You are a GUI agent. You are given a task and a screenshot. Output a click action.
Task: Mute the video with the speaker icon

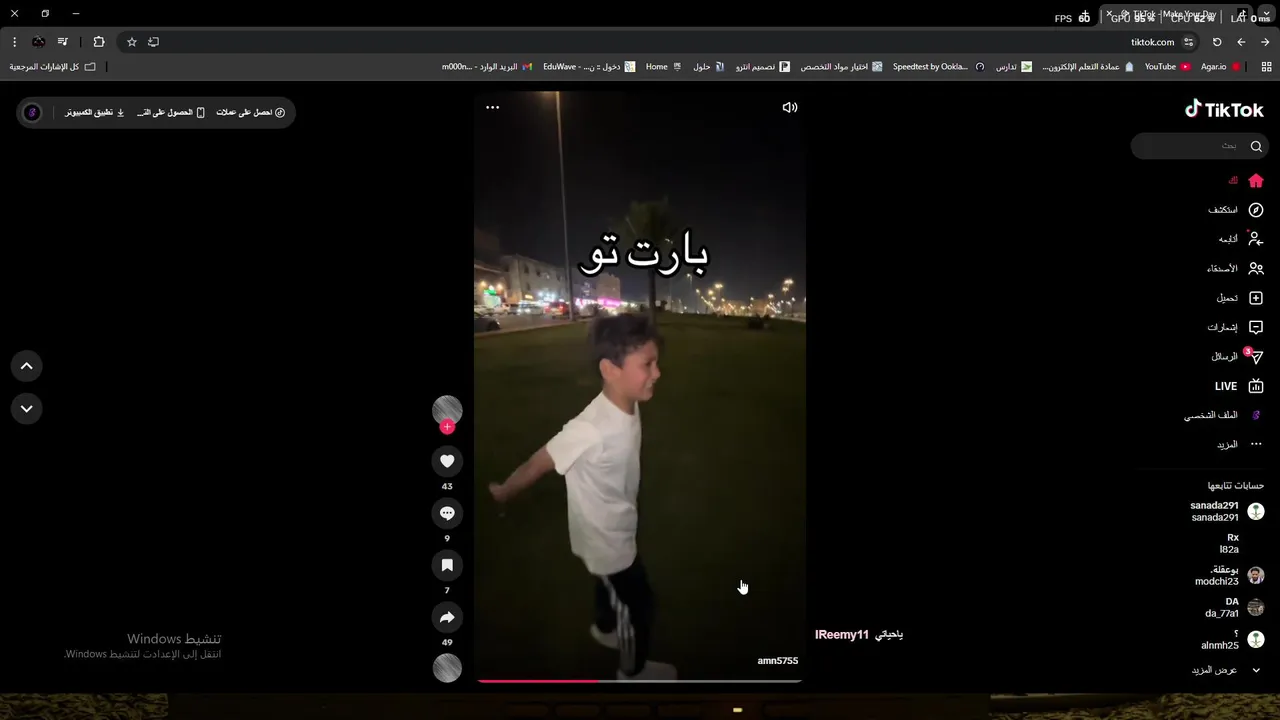[790, 107]
